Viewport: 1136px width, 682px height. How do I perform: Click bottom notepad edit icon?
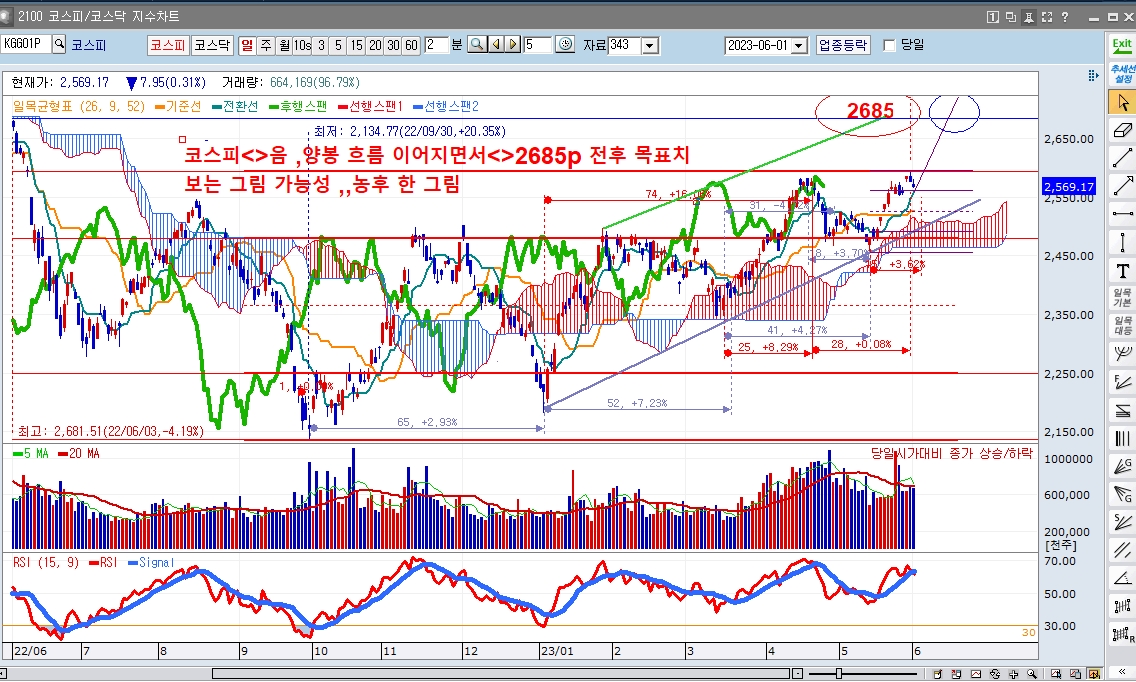coord(937,674)
